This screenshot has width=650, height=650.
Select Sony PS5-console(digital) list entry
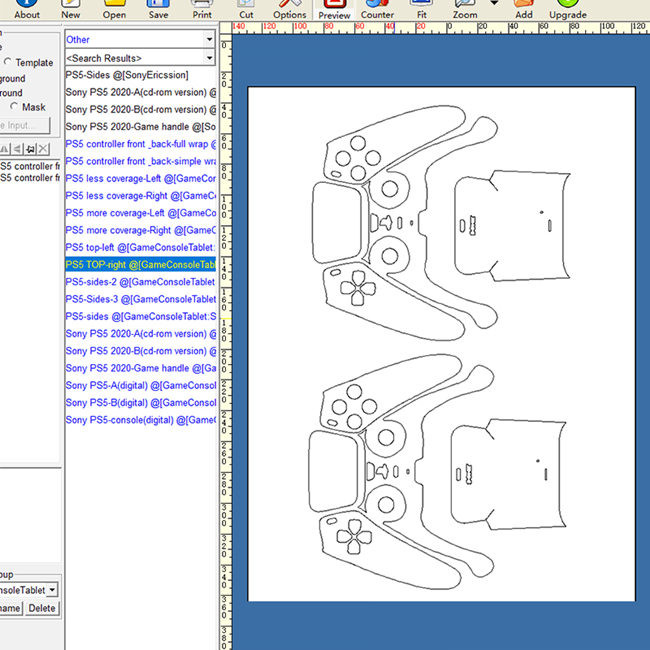coord(139,420)
